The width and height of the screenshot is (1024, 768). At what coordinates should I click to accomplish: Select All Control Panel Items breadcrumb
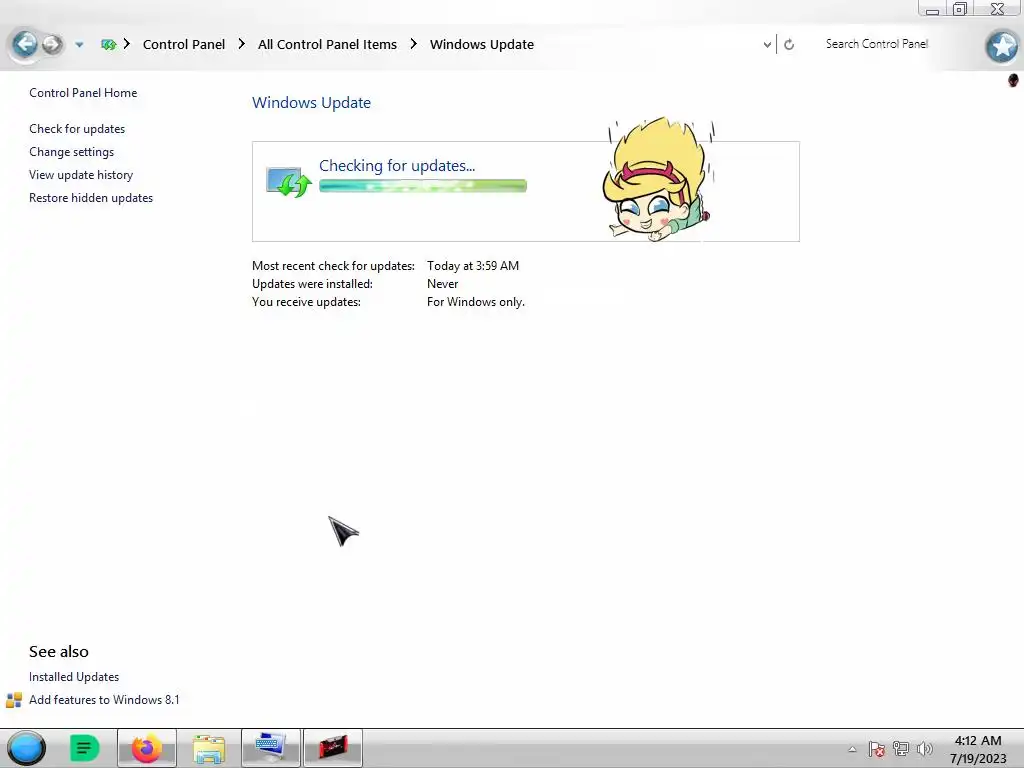coord(327,44)
